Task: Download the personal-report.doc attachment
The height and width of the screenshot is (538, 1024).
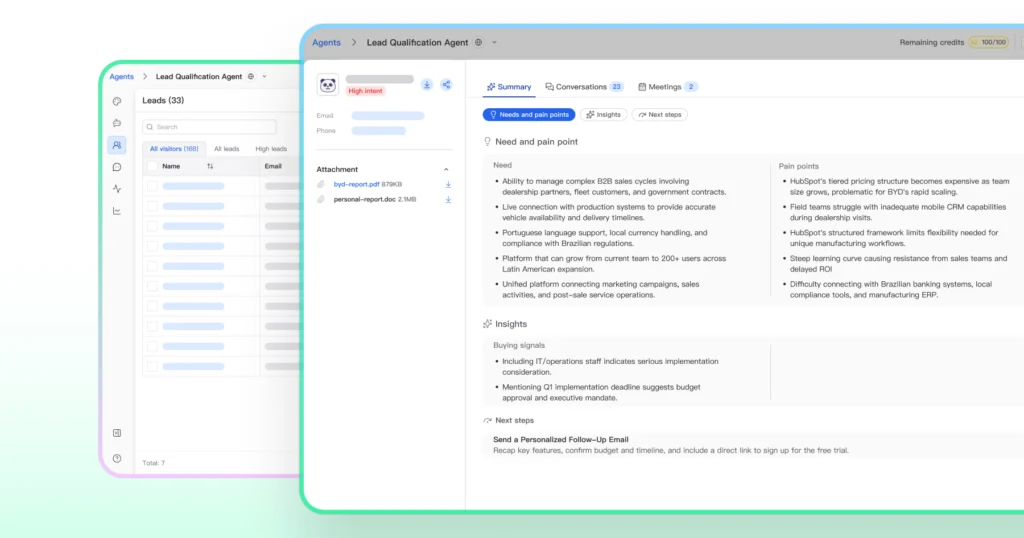Action: pos(448,200)
